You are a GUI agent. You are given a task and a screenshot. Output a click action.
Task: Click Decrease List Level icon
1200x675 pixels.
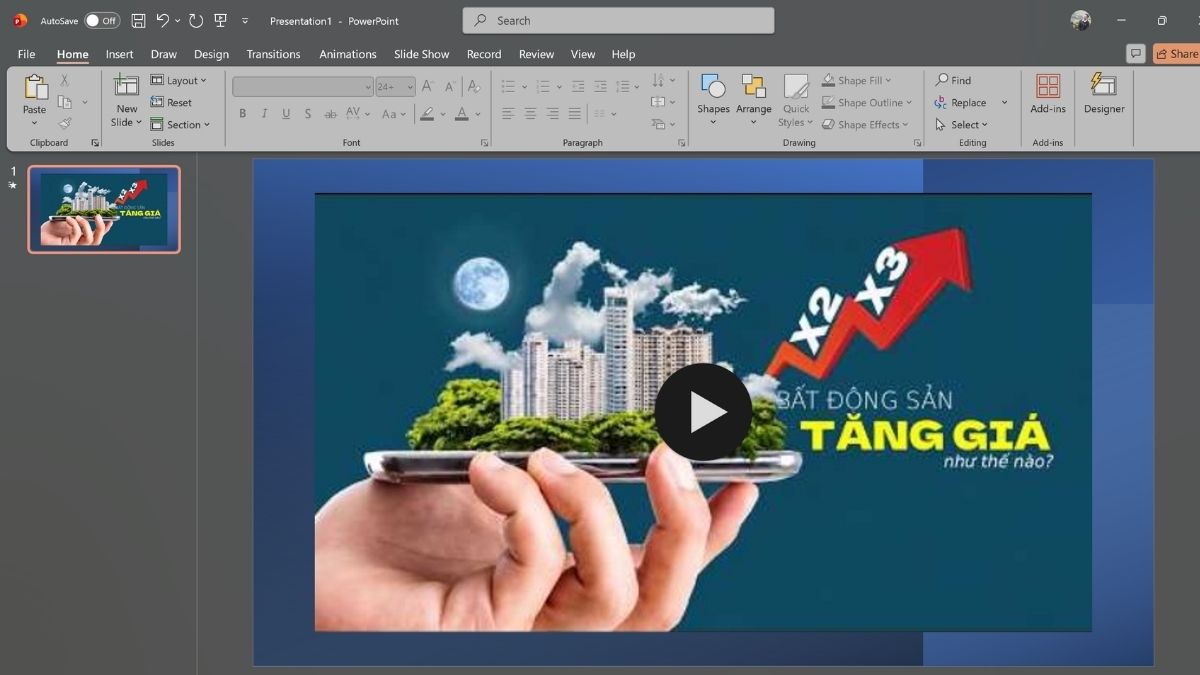click(x=578, y=87)
